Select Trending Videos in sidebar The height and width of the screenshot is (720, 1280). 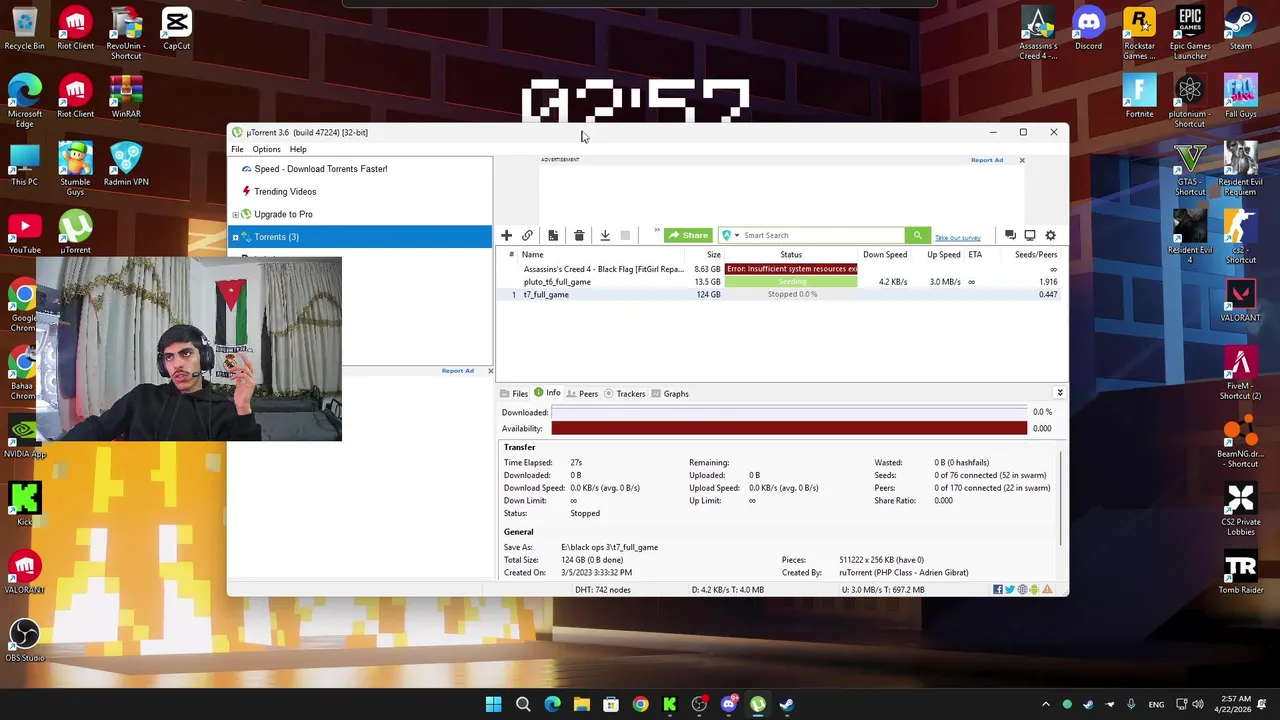[x=285, y=192]
